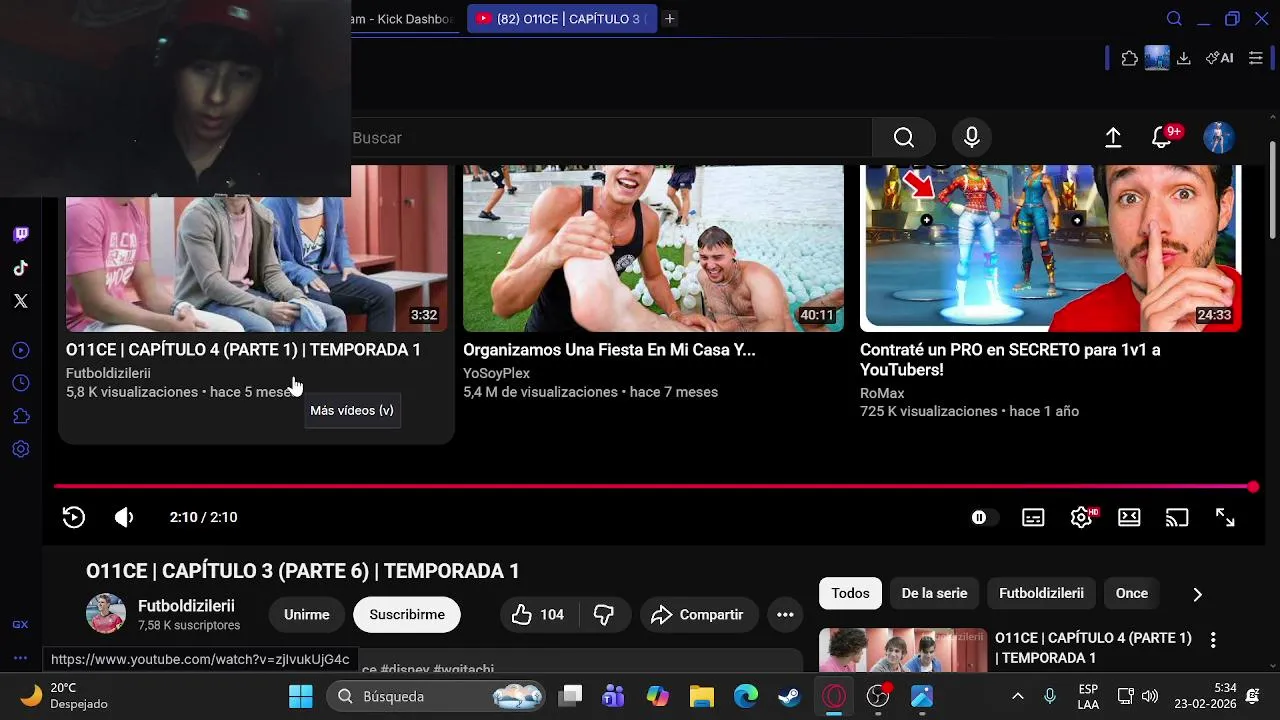Open sidebar setup three-dots menu

click(20, 658)
